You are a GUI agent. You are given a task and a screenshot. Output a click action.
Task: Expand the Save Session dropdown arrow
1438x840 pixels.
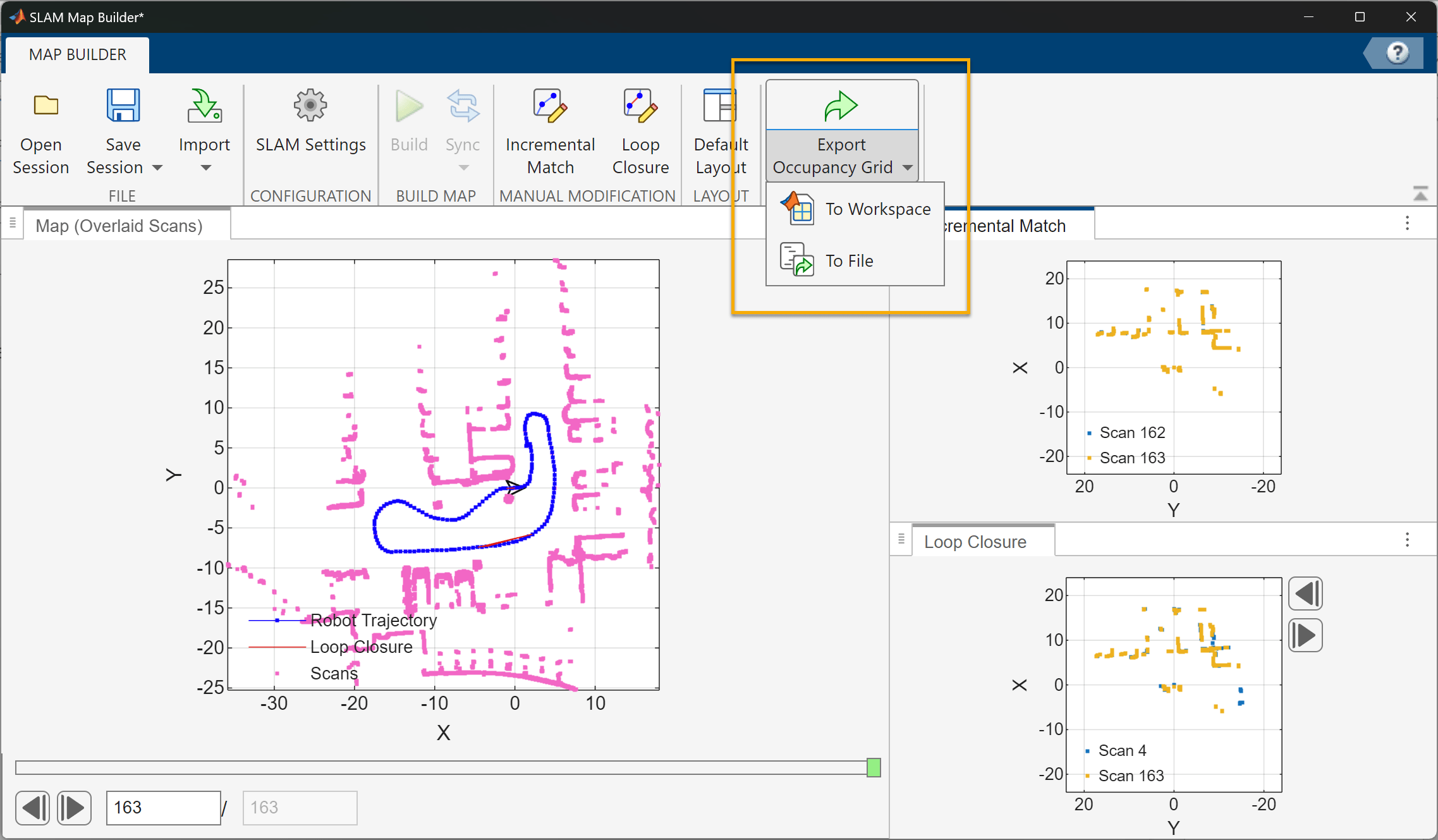click(x=157, y=168)
